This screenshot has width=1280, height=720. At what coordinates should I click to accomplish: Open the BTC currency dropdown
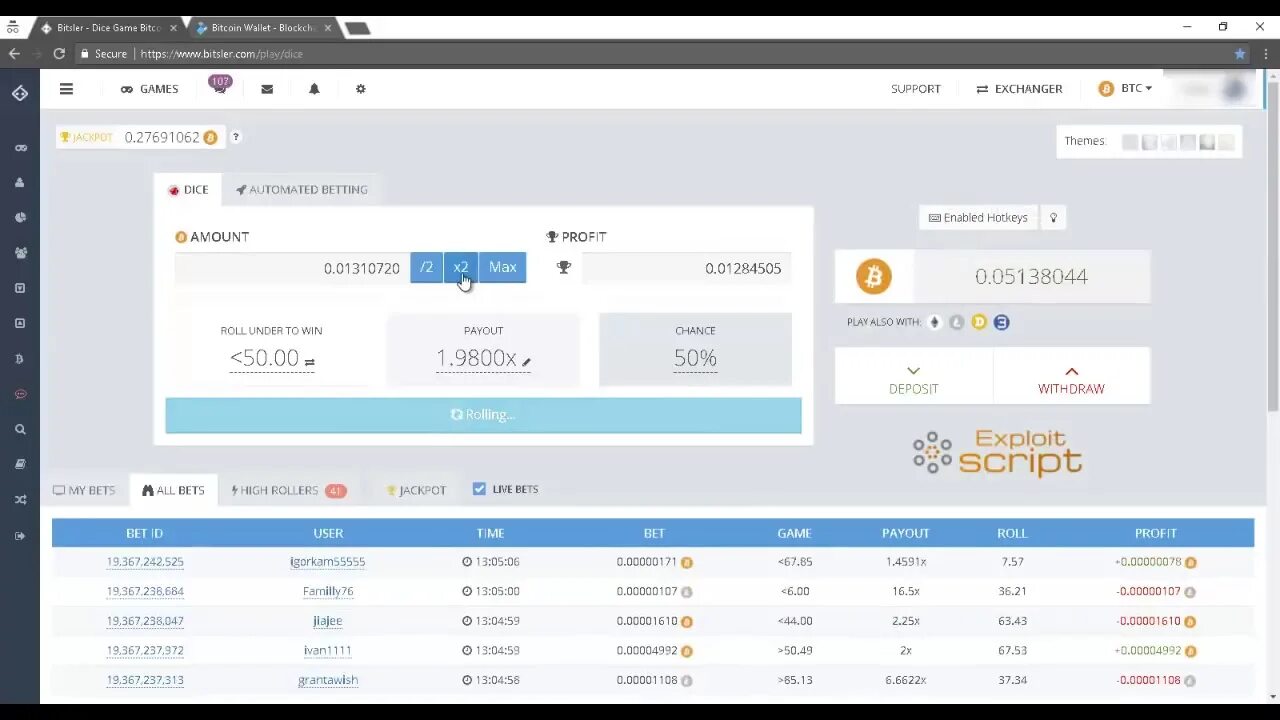1126,89
